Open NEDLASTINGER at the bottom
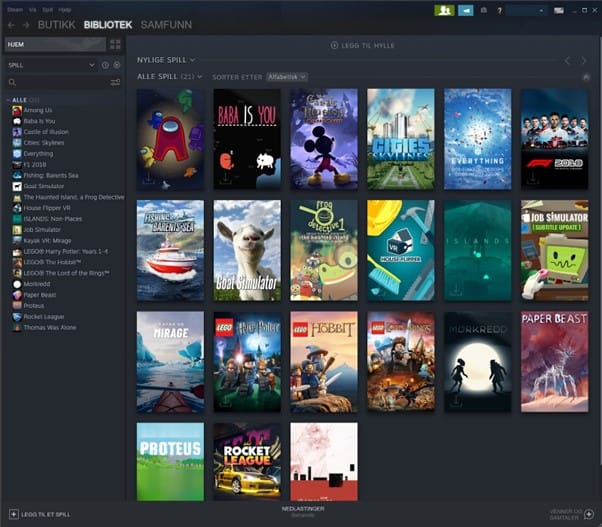 coord(303,511)
